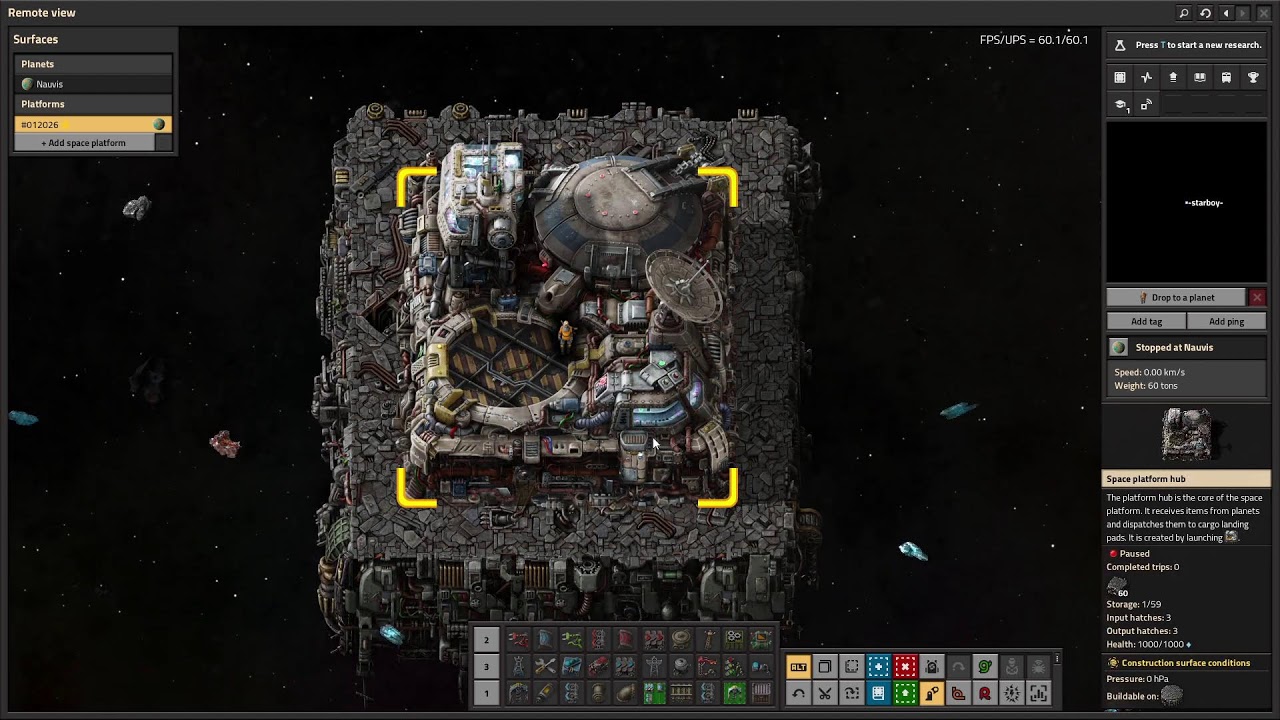Open achievements trophy icon
Viewport: 1280px width, 720px height.
[1253, 77]
